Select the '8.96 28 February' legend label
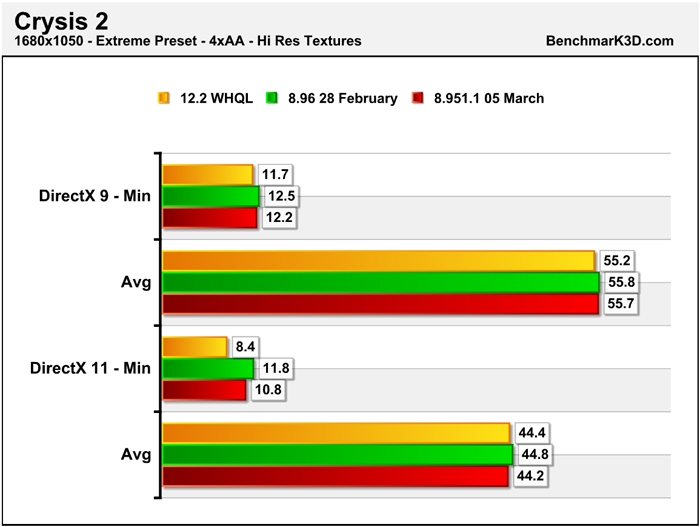 [343, 98]
